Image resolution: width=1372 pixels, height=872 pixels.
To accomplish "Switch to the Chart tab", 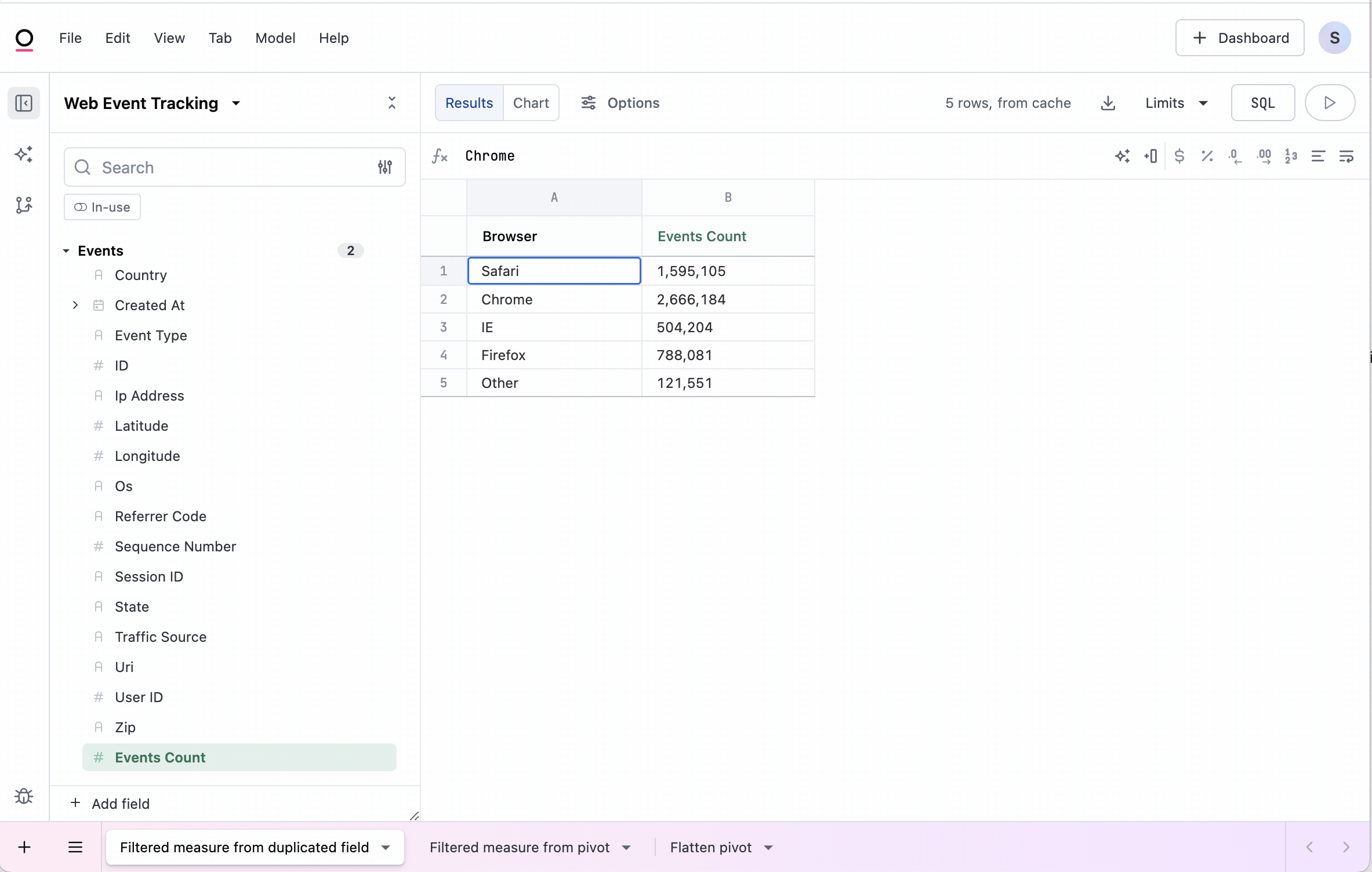I will click(531, 103).
